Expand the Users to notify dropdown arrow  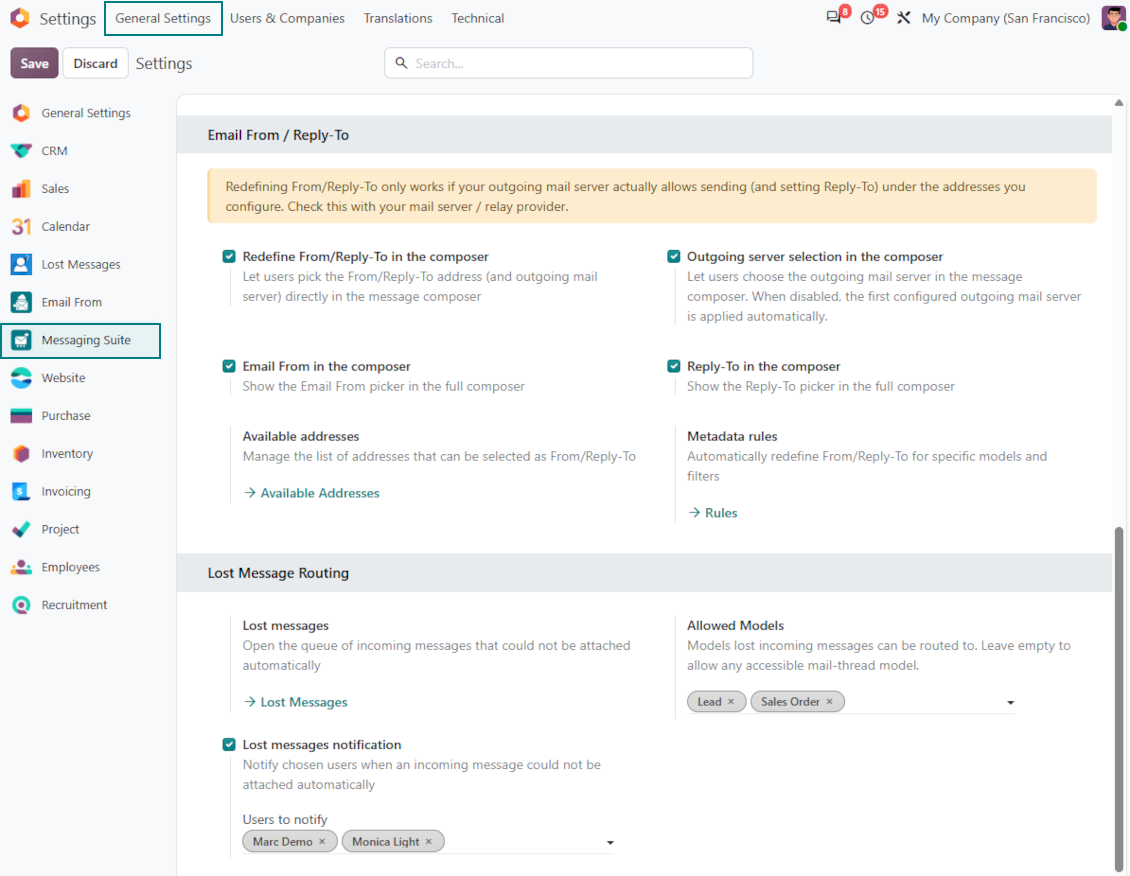610,842
